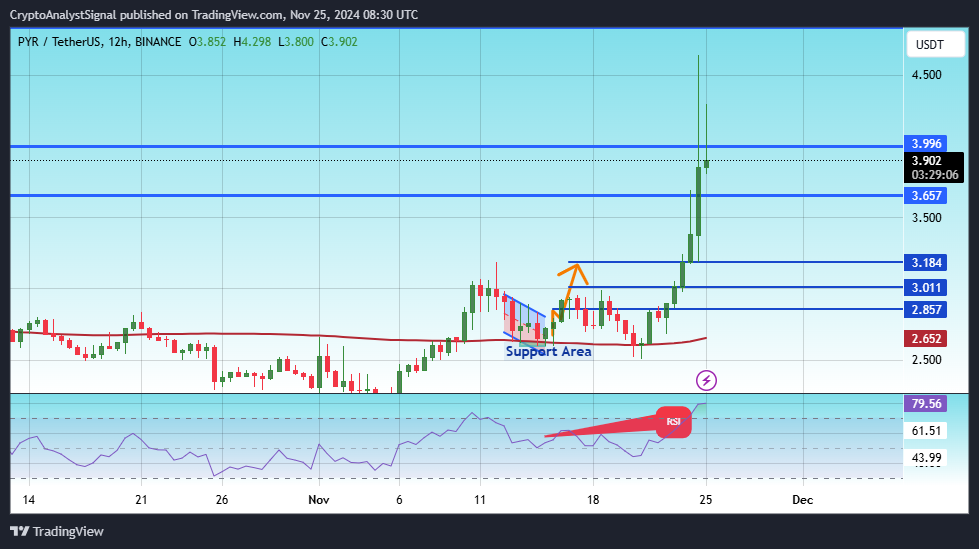Click the 61.51 RSI level label
The width and height of the screenshot is (979, 549).
pyautogui.click(x=926, y=430)
